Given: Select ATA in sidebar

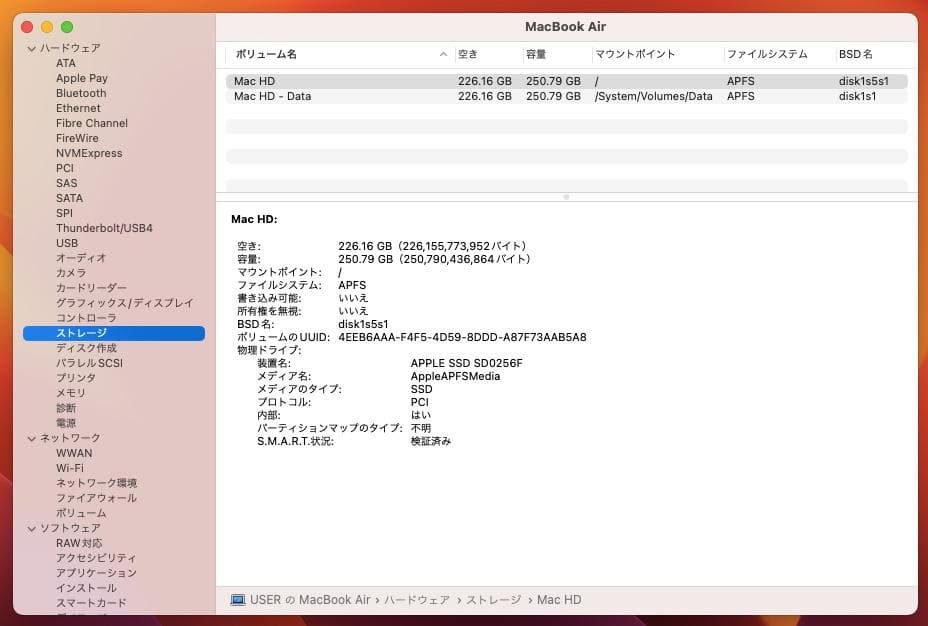Looking at the screenshot, I should tap(66, 63).
